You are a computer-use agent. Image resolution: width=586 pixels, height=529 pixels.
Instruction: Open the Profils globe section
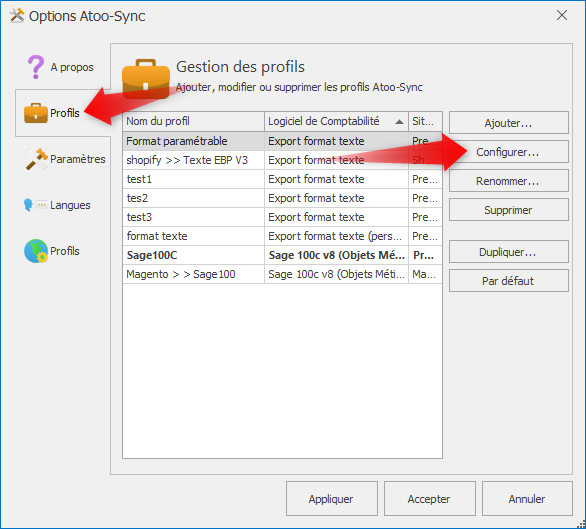[x=52, y=251]
